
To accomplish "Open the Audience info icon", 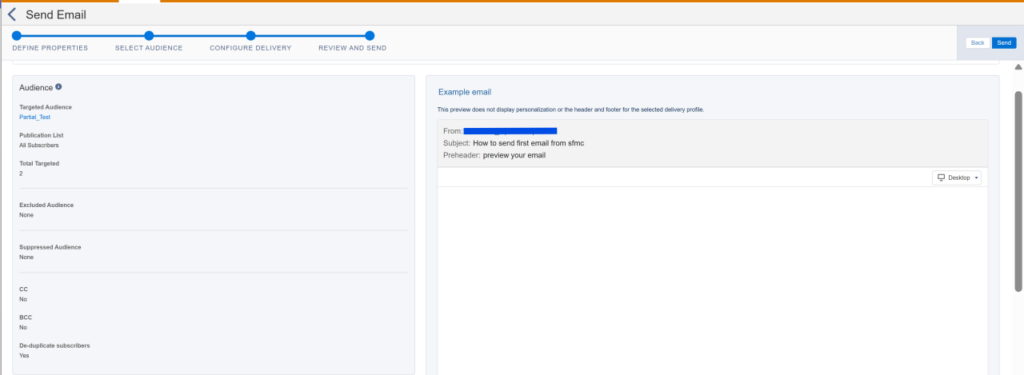I will tap(59, 86).
